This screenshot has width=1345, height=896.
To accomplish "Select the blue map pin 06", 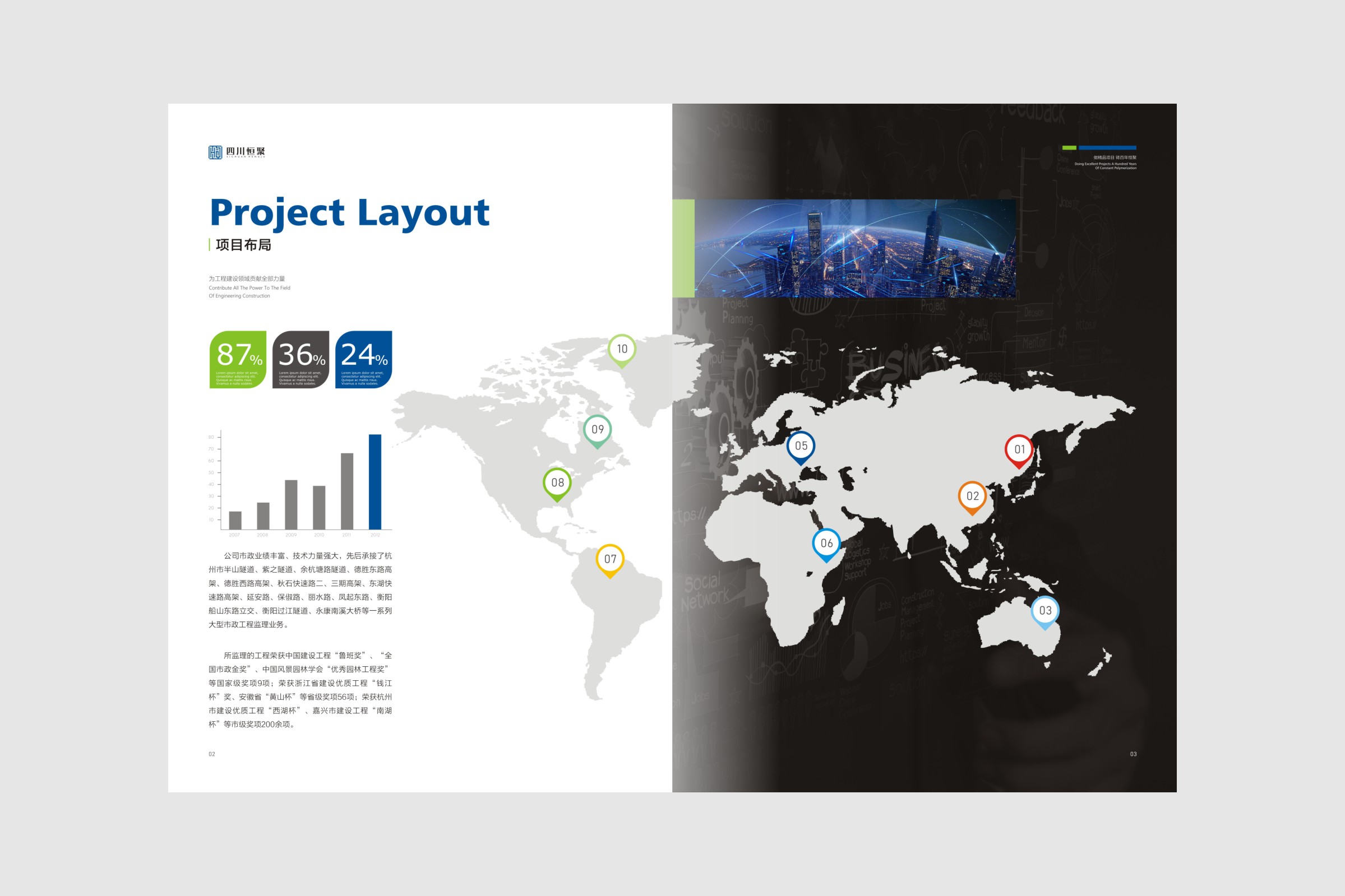I will pos(826,544).
